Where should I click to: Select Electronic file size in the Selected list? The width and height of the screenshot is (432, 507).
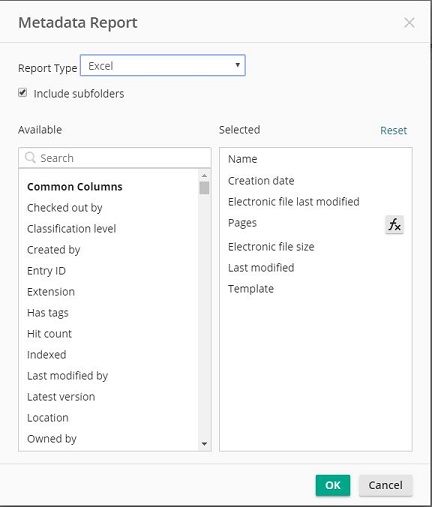tap(271, 247)
